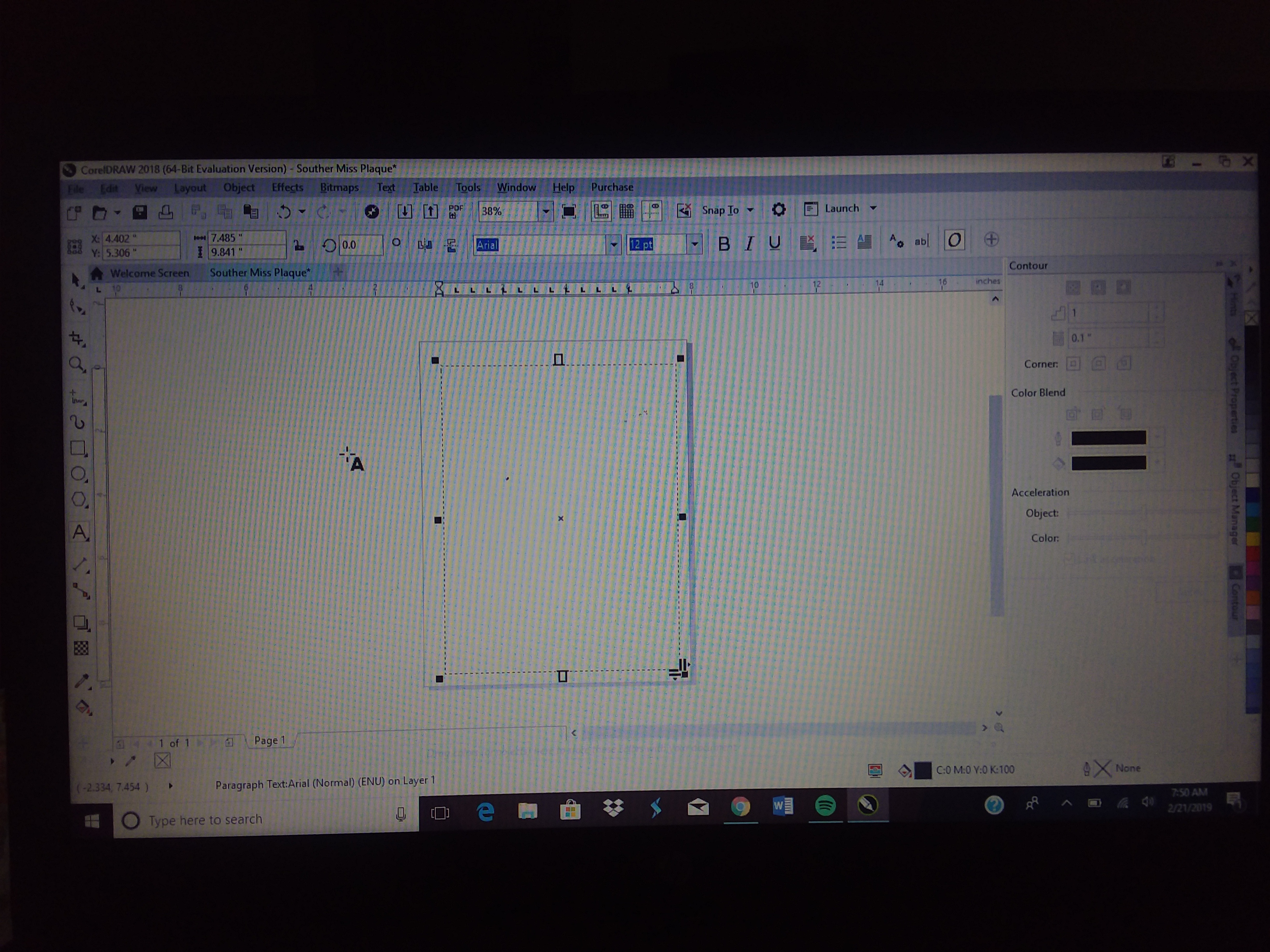Switch to the Welcome Screen tab
The image size is (1270, 952).
149,273
